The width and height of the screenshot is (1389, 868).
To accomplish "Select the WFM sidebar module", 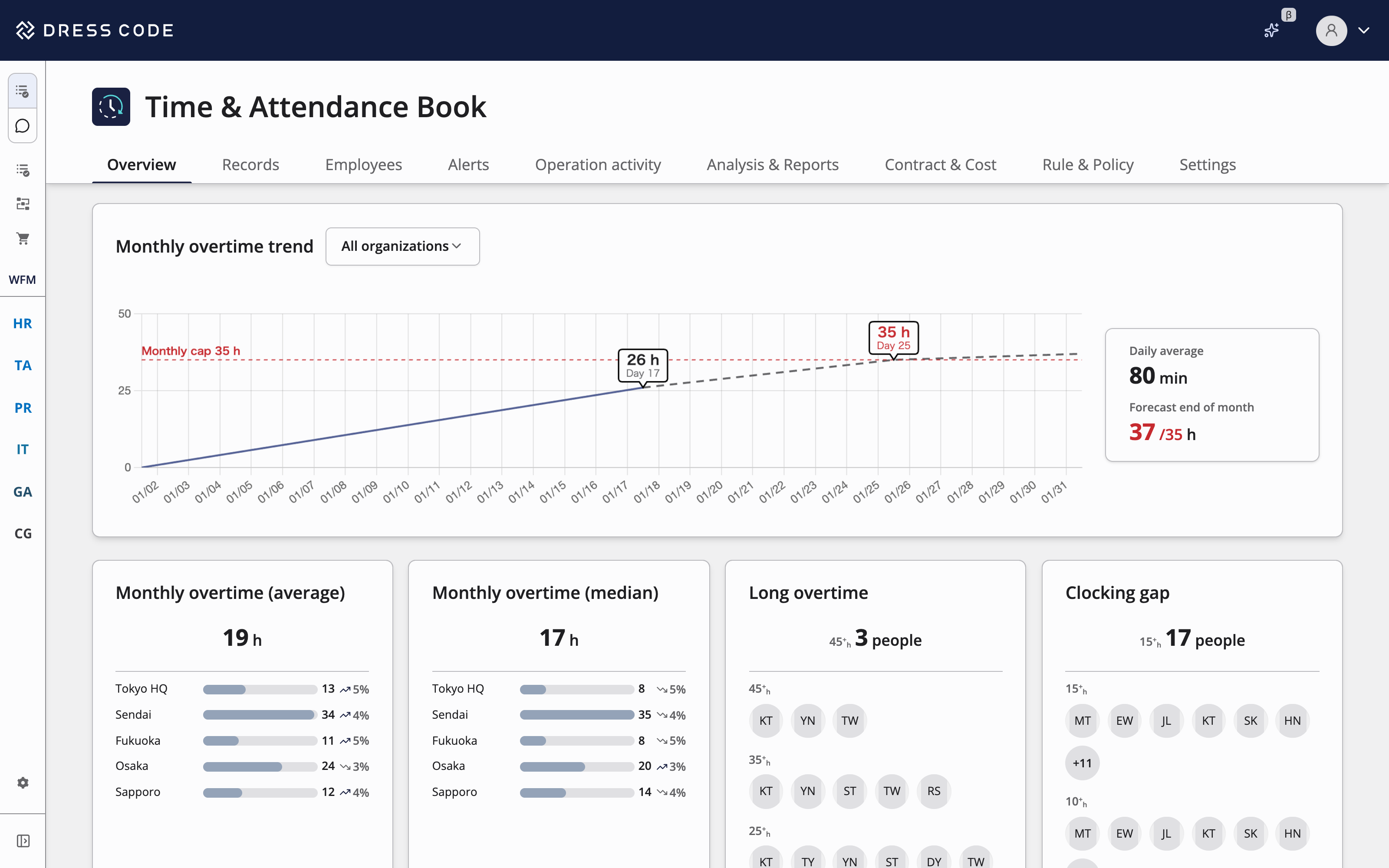I will click(x=23, y=279).
